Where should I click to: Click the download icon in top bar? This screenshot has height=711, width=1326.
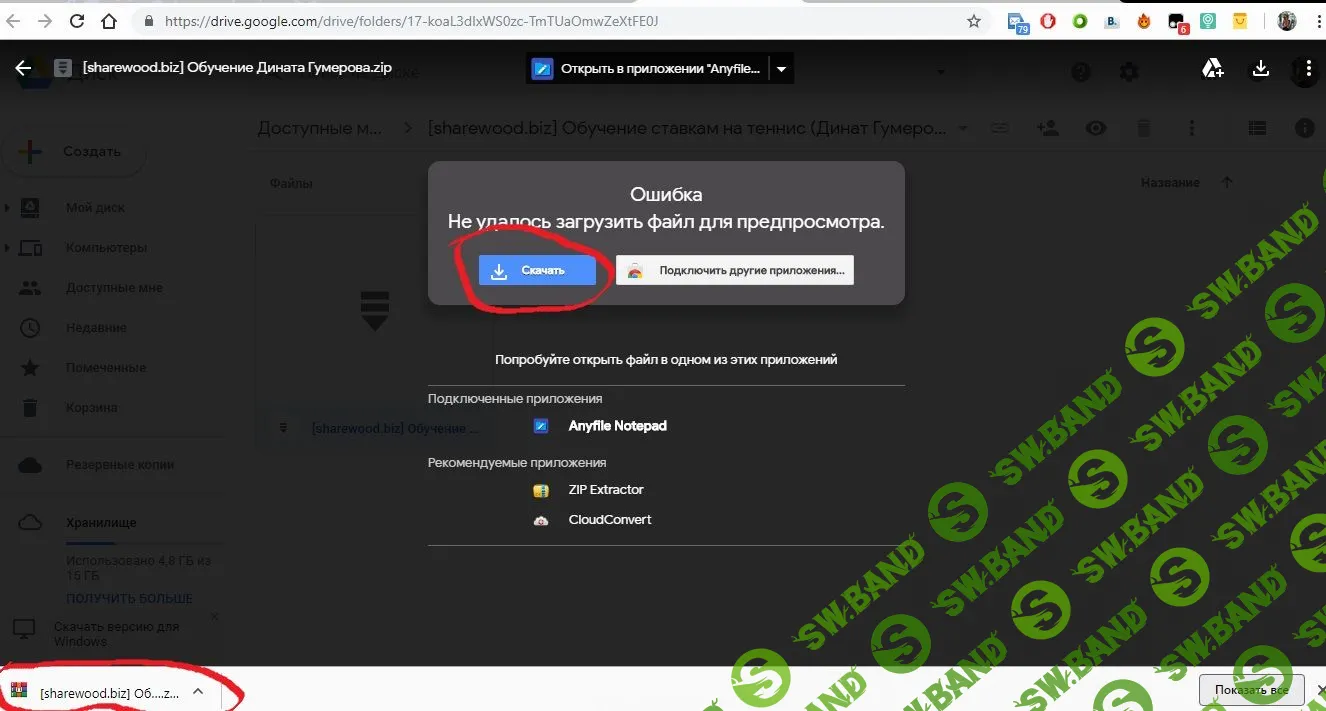point(1261,68)
